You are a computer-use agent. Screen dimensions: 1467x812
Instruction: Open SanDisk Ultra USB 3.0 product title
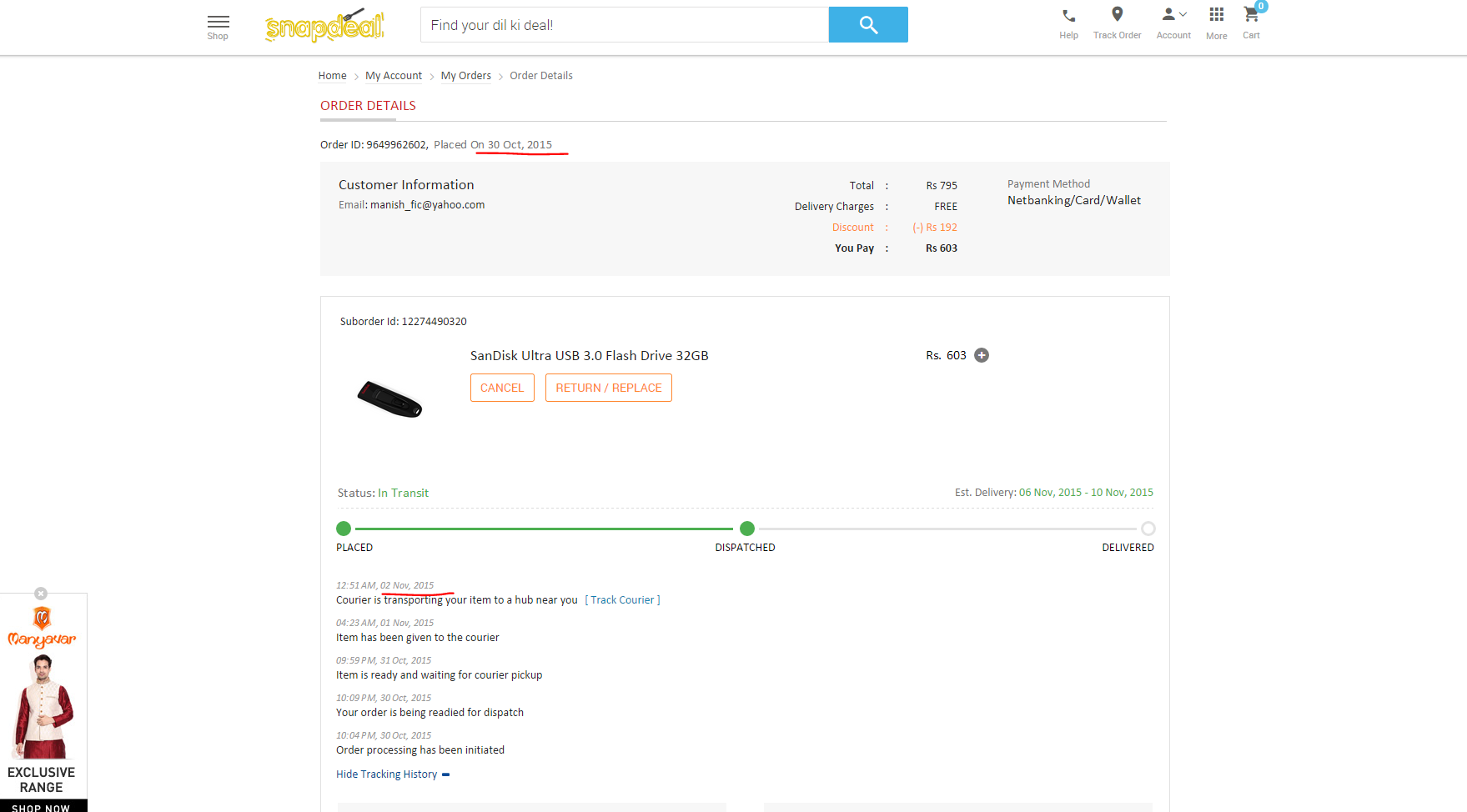tap(589, 356)
